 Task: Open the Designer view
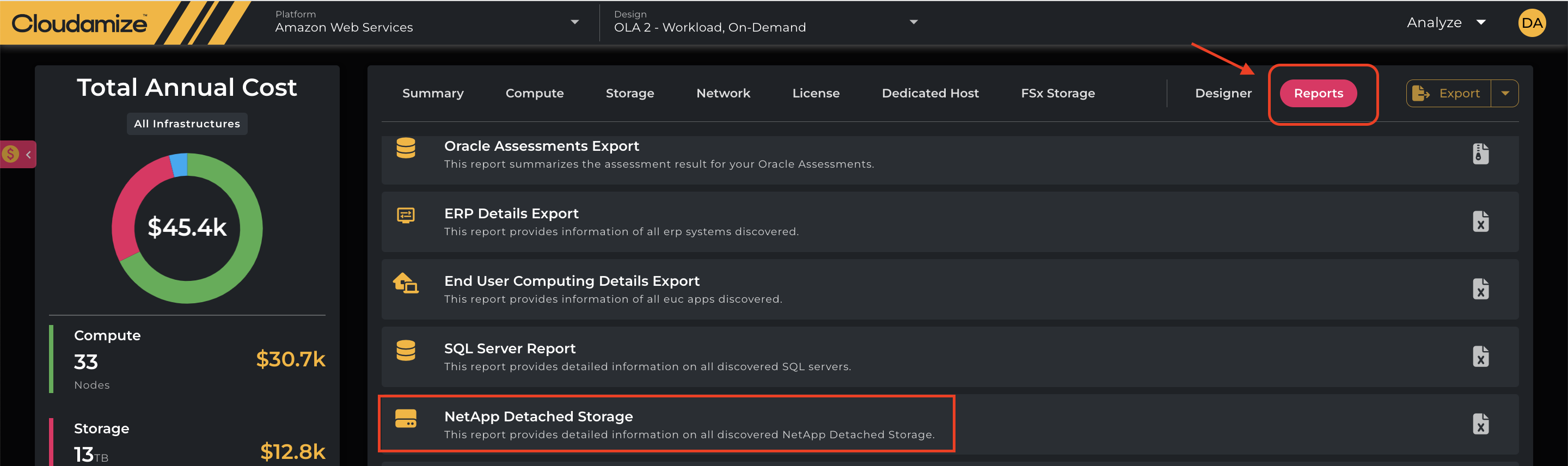pyautogui.click(x=1223, y=94)
